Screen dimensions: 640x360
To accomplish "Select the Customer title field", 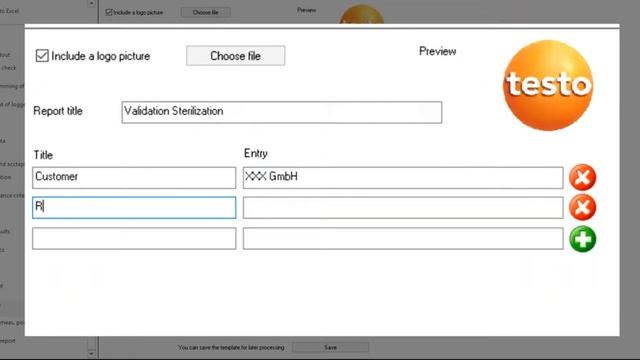I will click(x=134, y=178).
